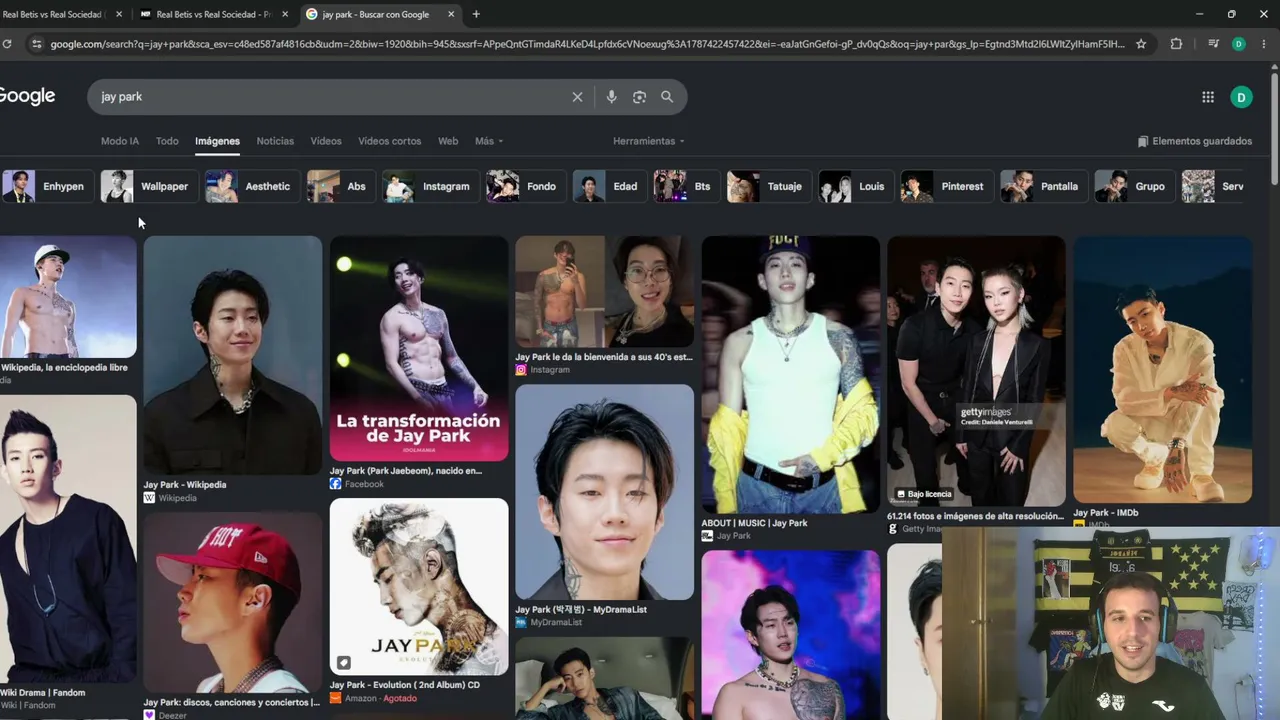Image resolution: width=1280 pixels, height=720 pixels.
Task: Click the Instagram source icon under the selfie image
Action: (520, 370)
